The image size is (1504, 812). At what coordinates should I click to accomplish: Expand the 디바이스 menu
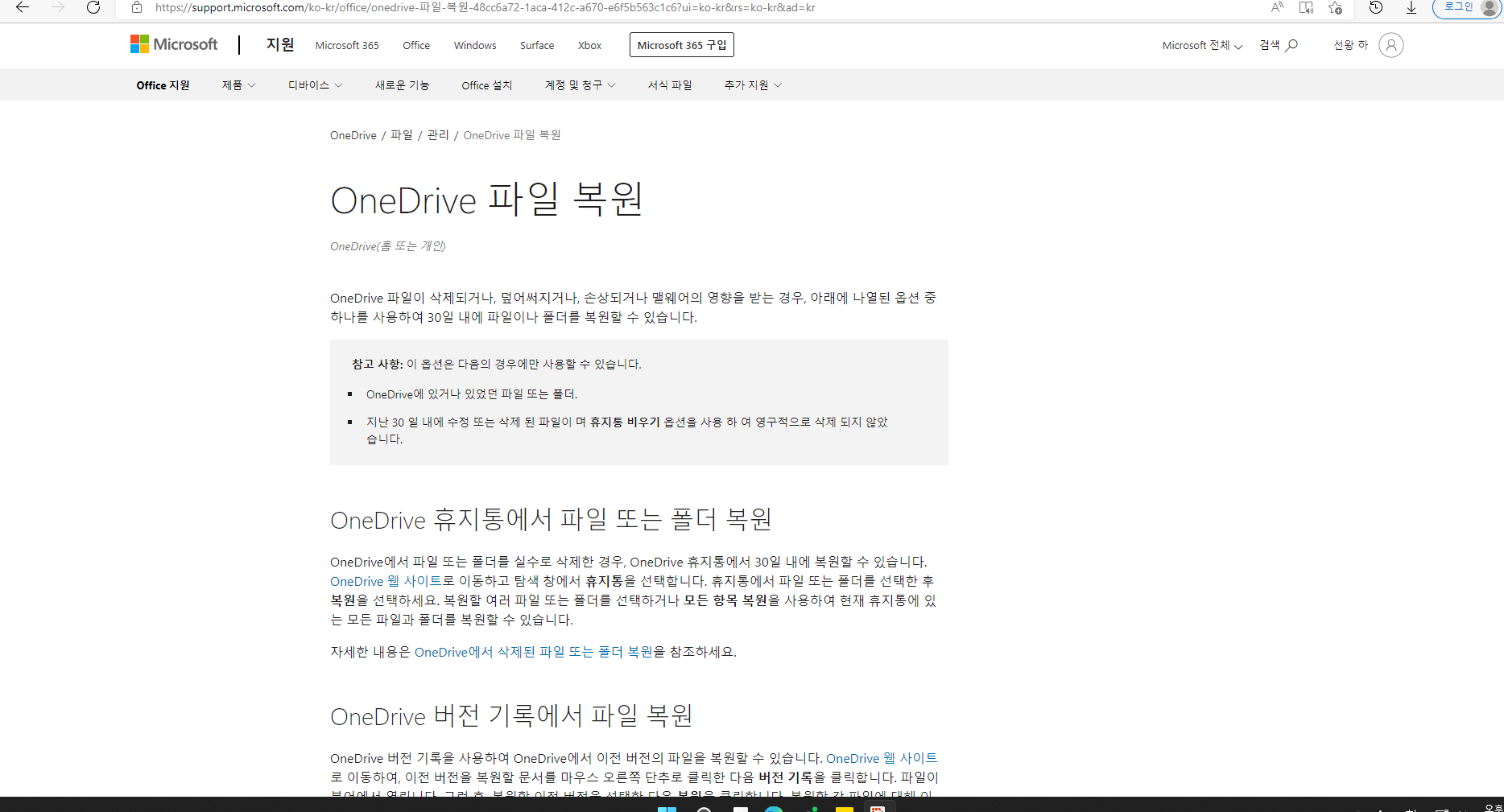(x=315, y=85)
